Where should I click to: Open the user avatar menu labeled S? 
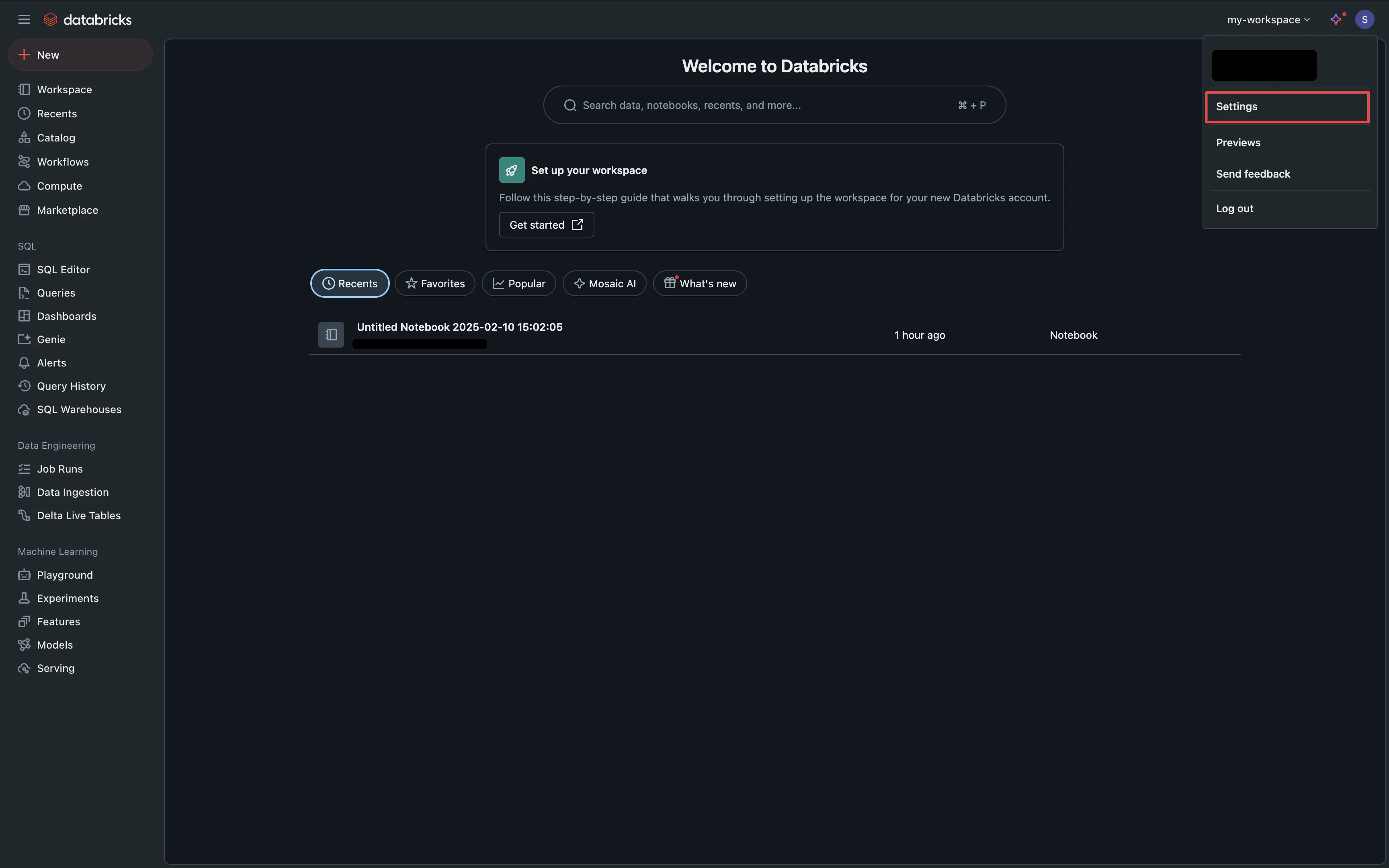point(1364,20)
